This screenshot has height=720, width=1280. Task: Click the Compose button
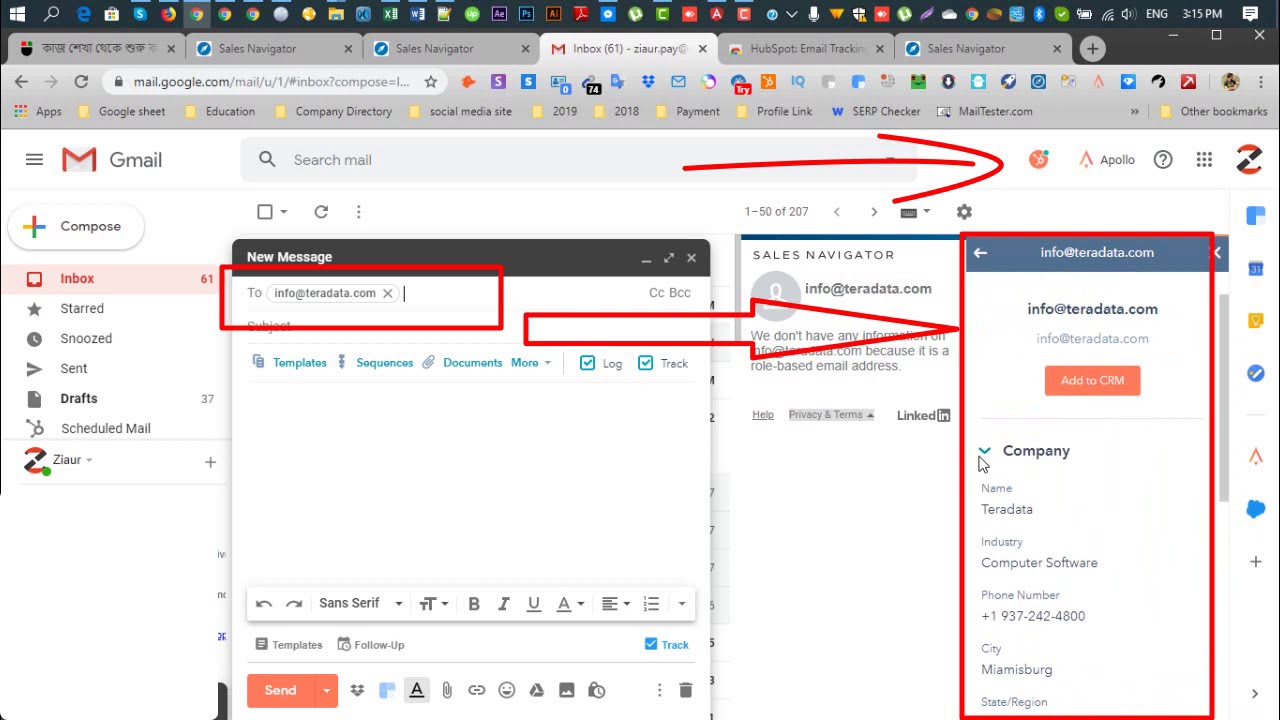click(x=77, y=227)
